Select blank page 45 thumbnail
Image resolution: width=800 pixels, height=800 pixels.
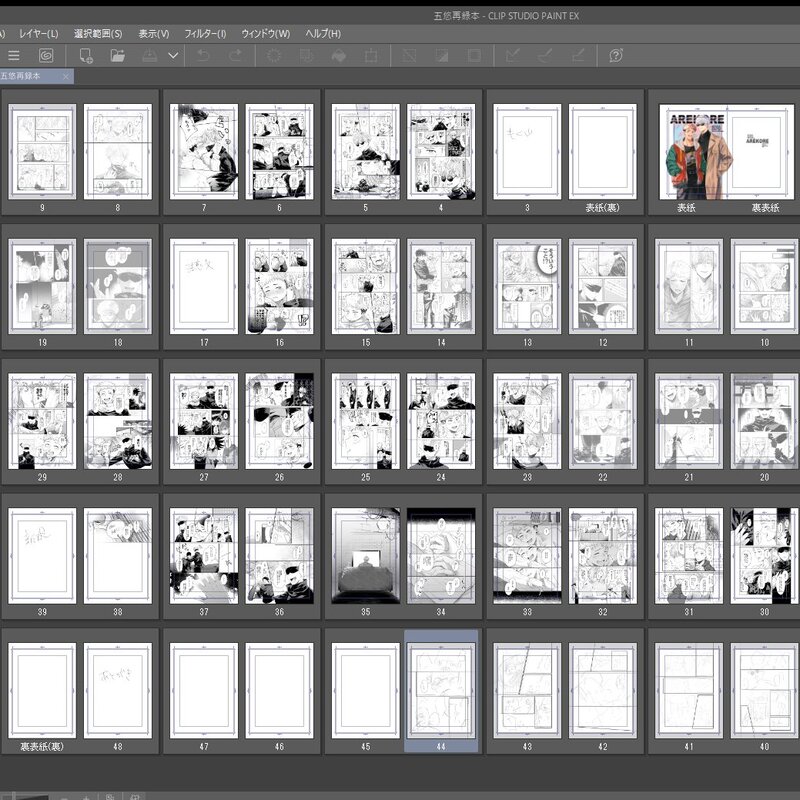[365, 690]
